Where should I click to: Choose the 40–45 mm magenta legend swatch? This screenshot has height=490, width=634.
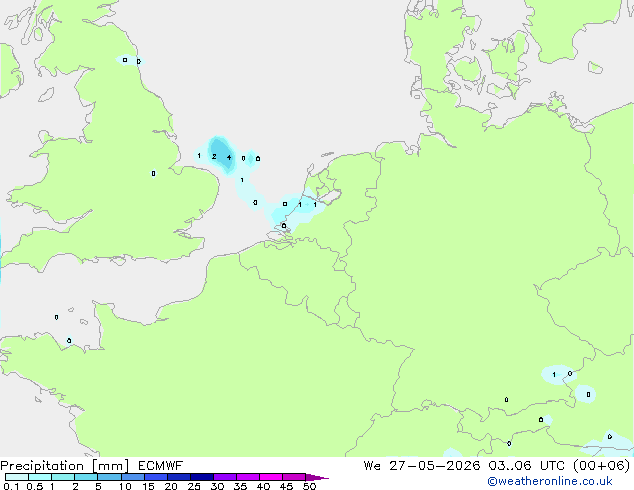[271, 477]
